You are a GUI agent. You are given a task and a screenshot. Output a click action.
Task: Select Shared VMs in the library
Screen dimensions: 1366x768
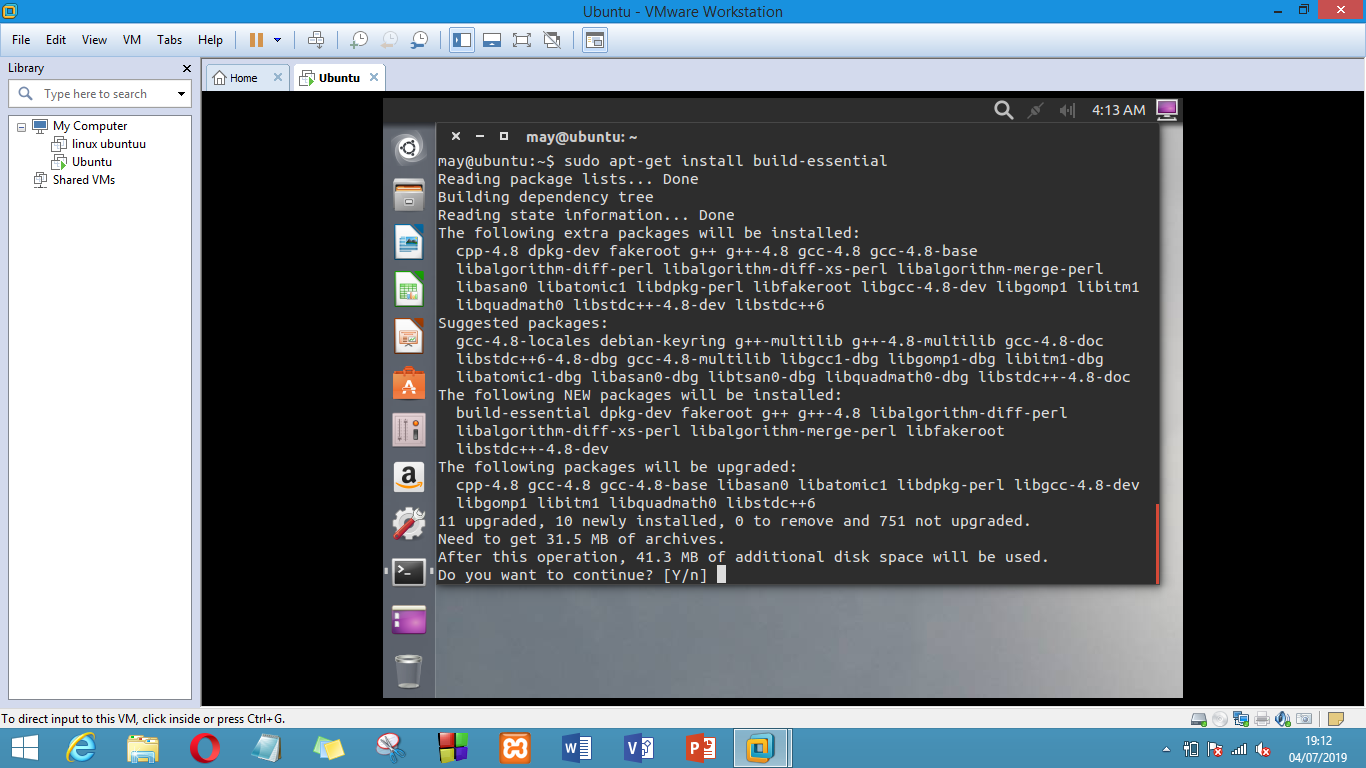tap(84, 180)
